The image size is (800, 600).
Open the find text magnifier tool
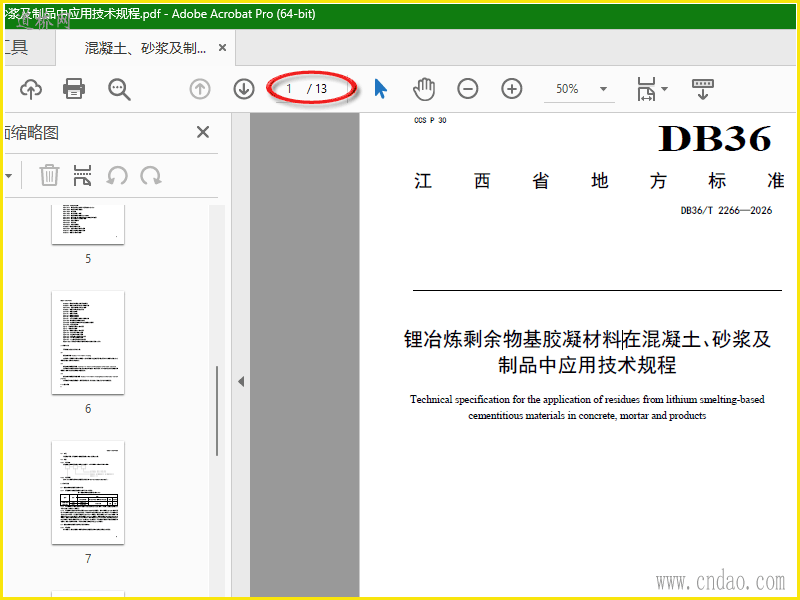click(x=119, y=89)
